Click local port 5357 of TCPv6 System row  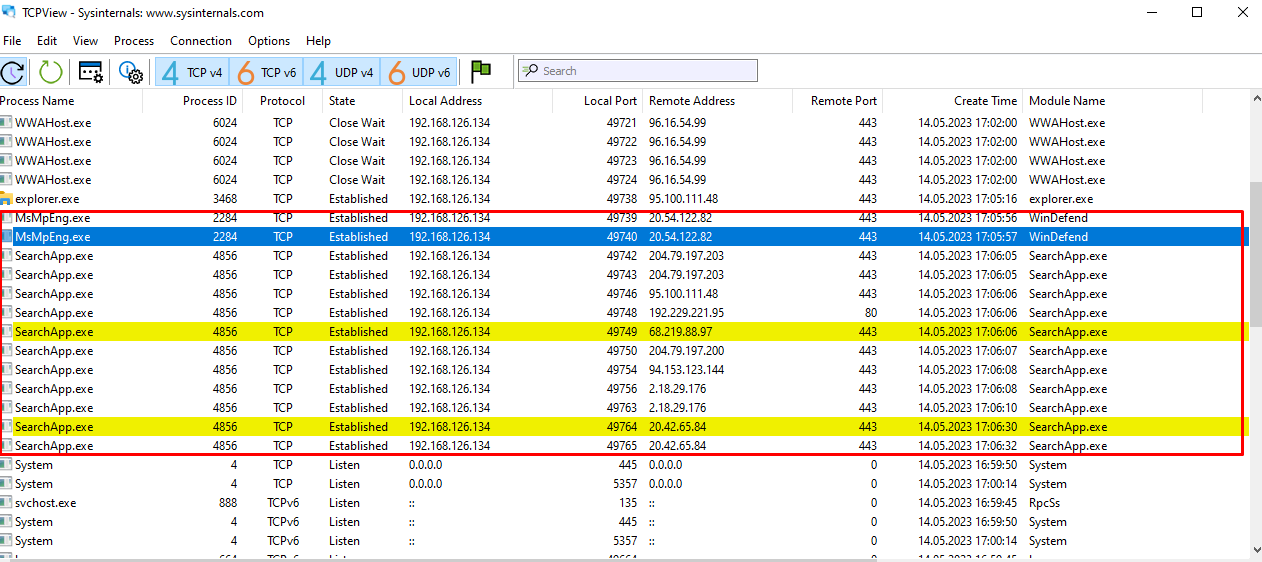[624, 541]
